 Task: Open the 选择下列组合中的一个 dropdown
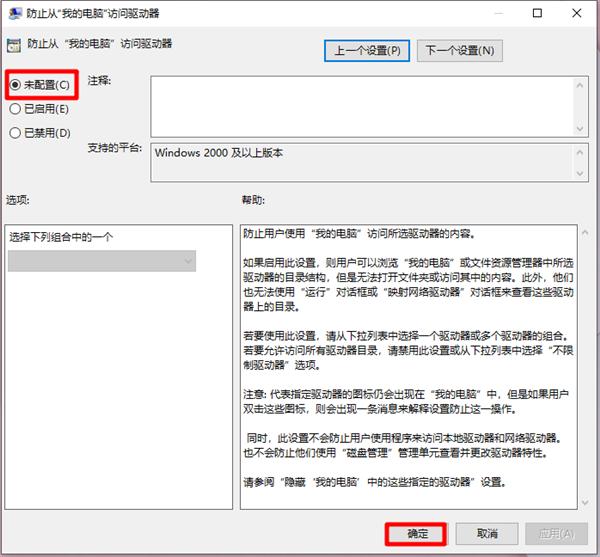pyautogui.click(x=101, y=261)
